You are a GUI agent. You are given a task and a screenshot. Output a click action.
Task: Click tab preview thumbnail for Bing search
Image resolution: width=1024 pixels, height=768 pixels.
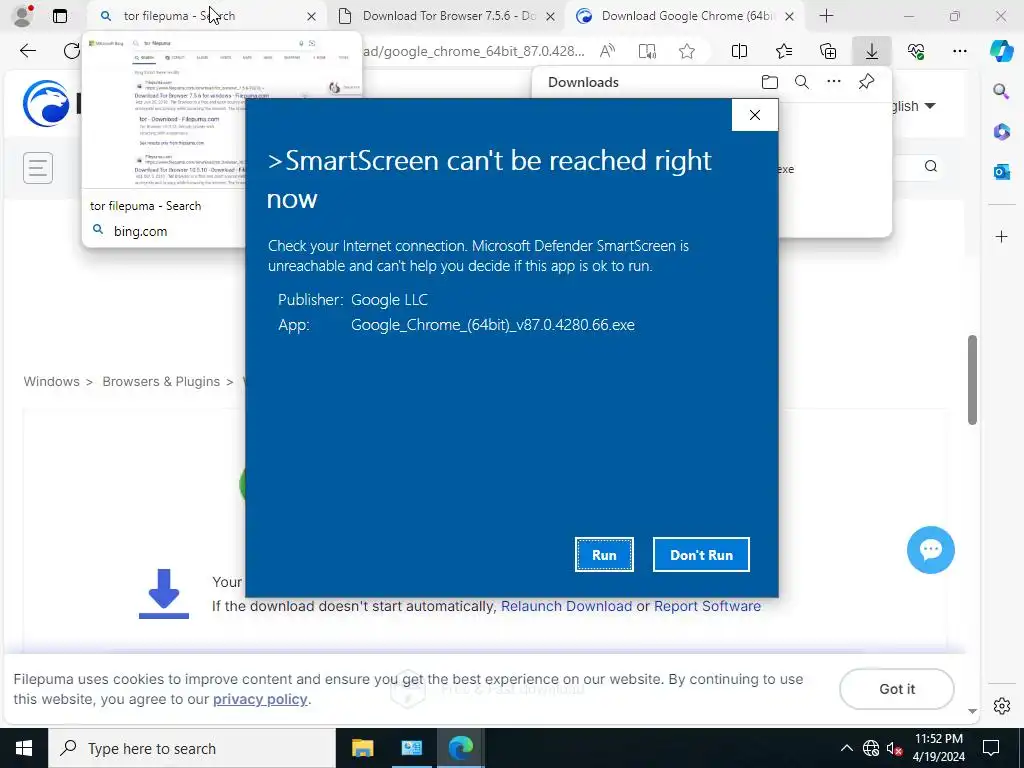click(222, 112)
